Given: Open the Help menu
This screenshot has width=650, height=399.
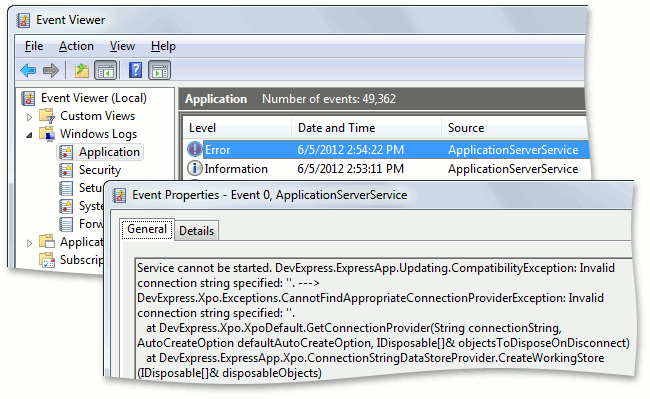Looking at the screenshot, I should tap(163, 46).
